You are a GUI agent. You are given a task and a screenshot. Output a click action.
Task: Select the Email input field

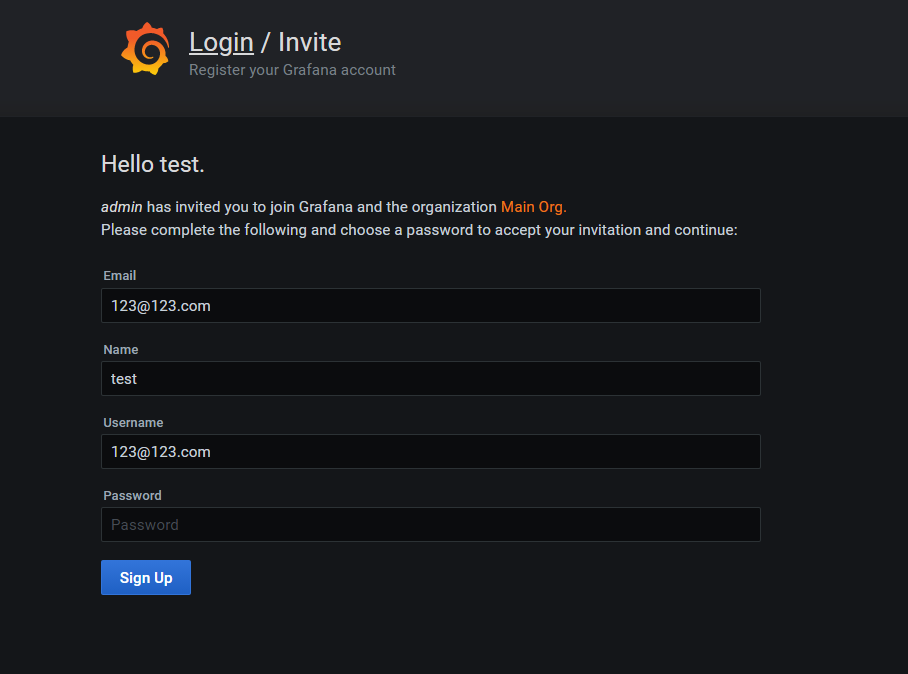pyautogui.click(x=430, y=305)
